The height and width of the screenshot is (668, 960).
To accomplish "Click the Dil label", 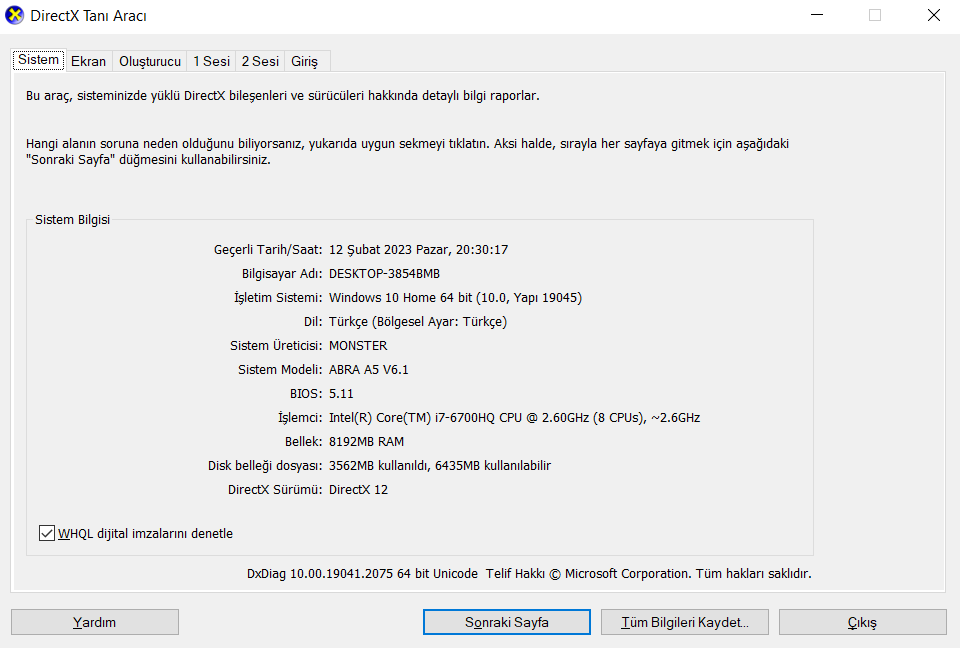I will pos(313,322).
